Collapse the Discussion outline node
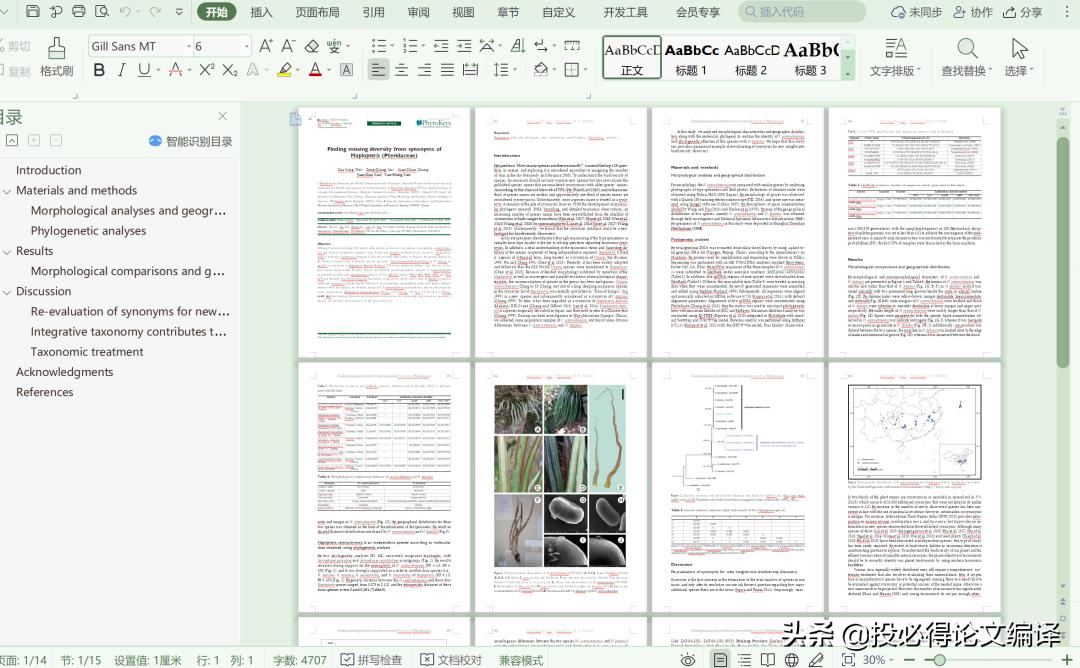The width and height of the screenshot is (1080, 668). tap(7, 292)
